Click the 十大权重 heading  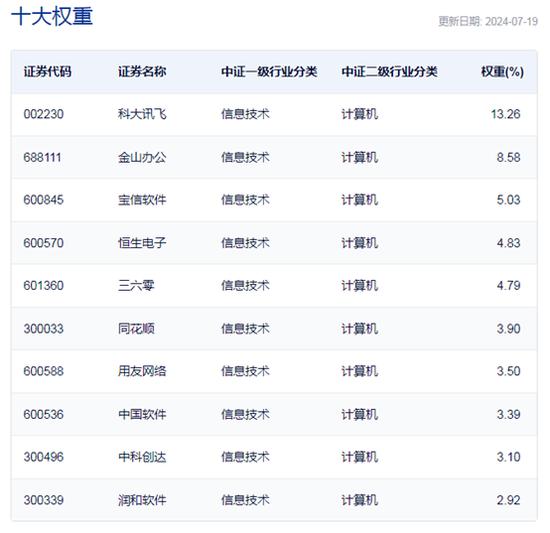52,16
